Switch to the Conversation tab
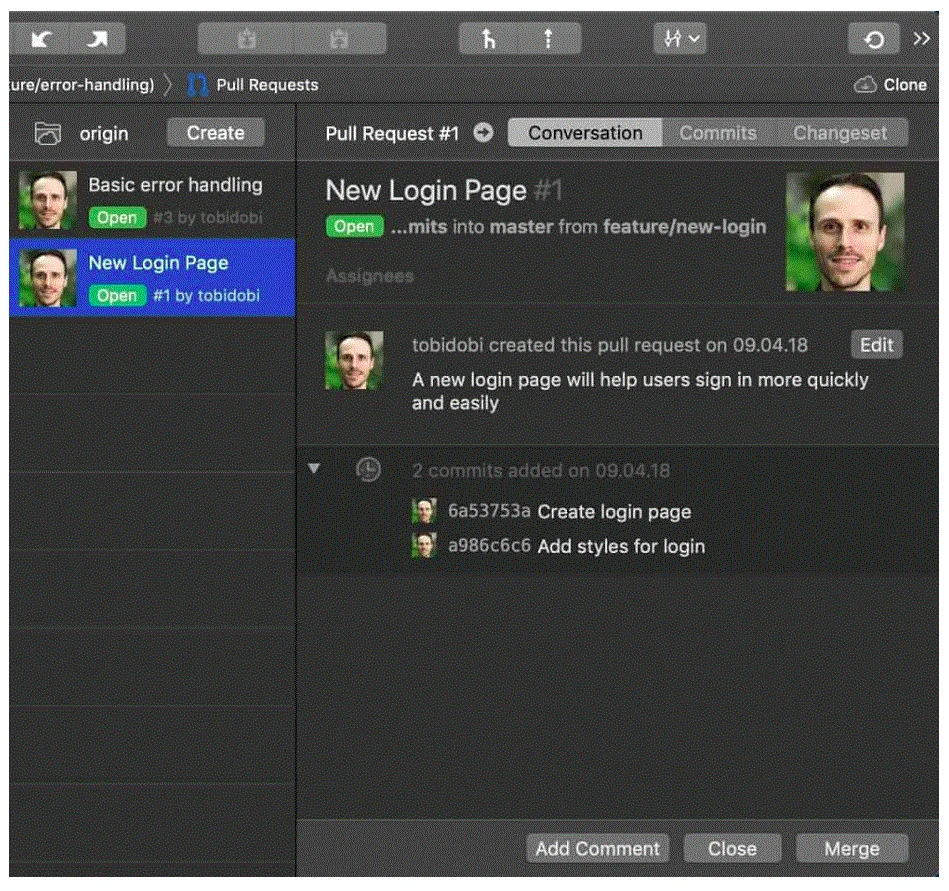949x891 pixels. [585, 133]
